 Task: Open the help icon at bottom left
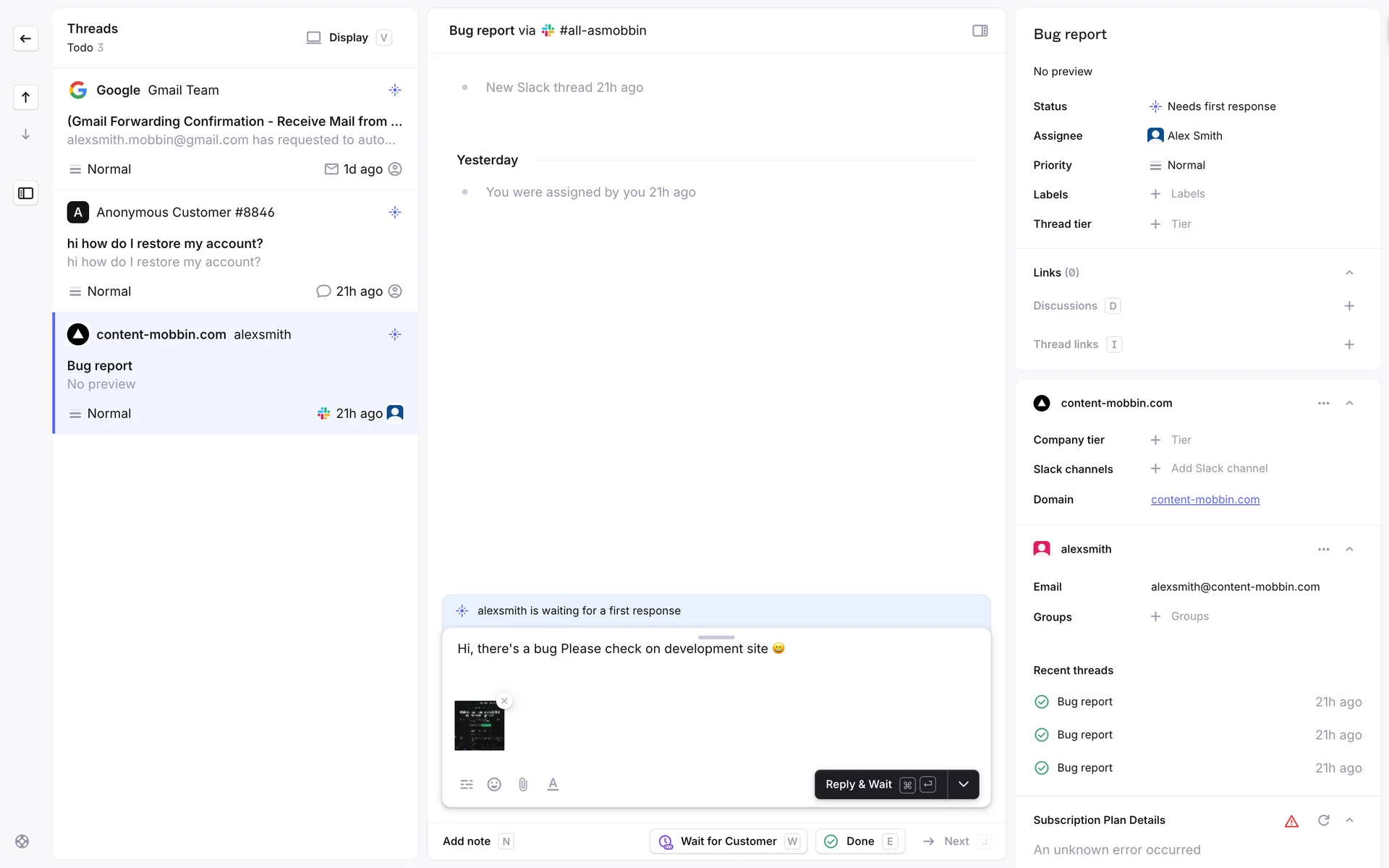click(x=22, y=841)
